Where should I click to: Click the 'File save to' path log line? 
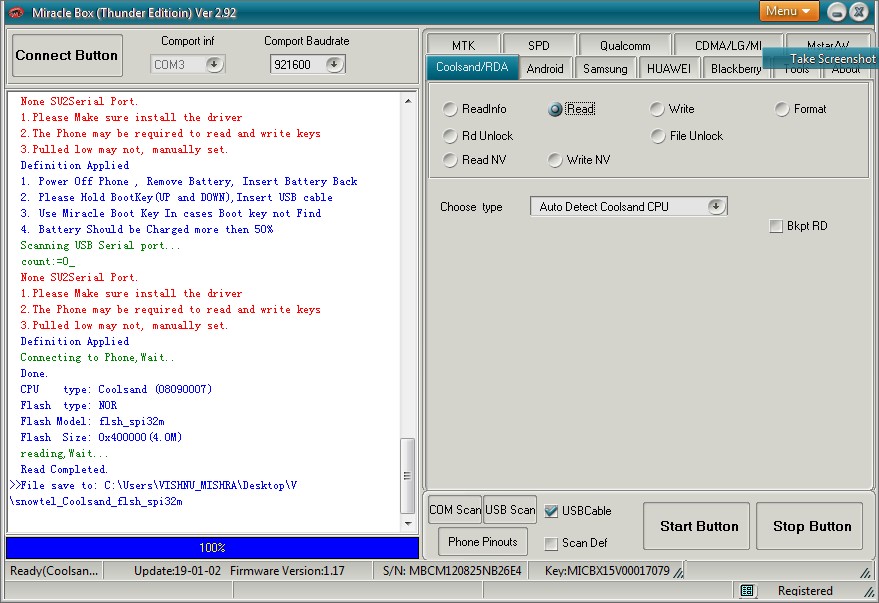coord(153,485)
